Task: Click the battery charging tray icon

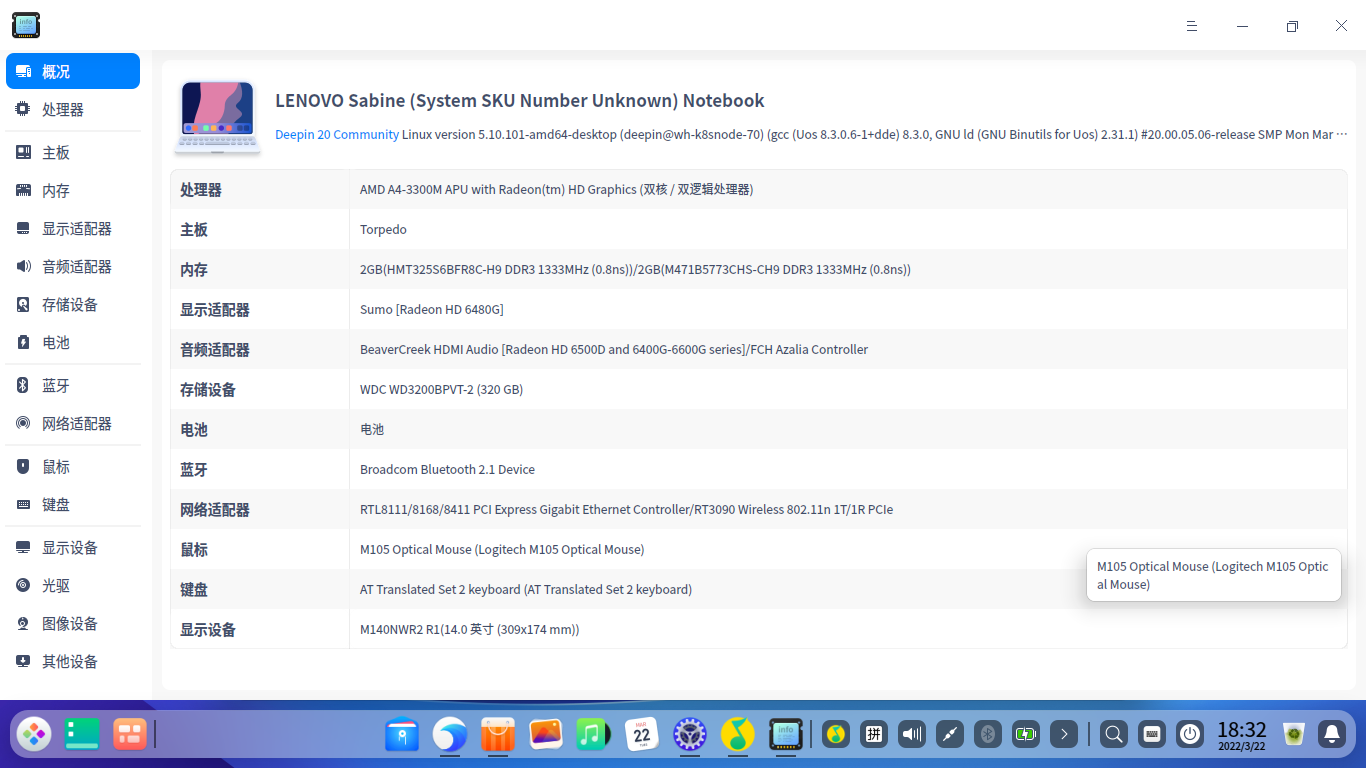Action: point(1026,735)
